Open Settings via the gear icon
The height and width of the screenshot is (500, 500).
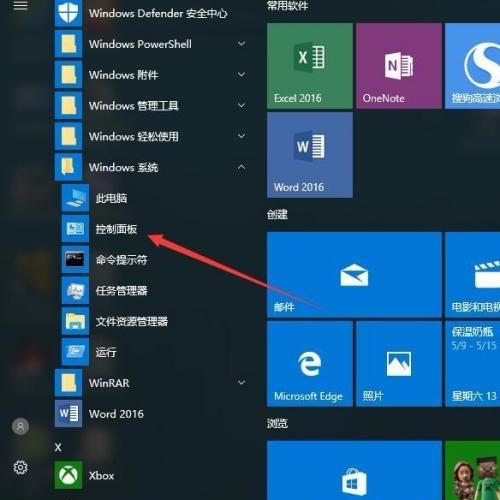click(x=20, y=467)
